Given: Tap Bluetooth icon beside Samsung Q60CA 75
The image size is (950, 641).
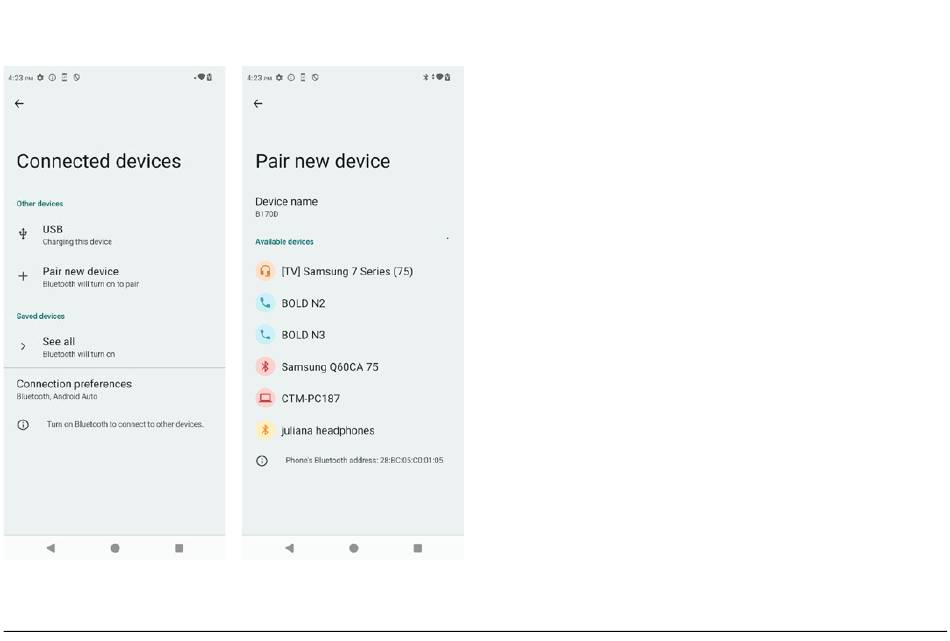Looking at the screenshot, I should point(265,367).
